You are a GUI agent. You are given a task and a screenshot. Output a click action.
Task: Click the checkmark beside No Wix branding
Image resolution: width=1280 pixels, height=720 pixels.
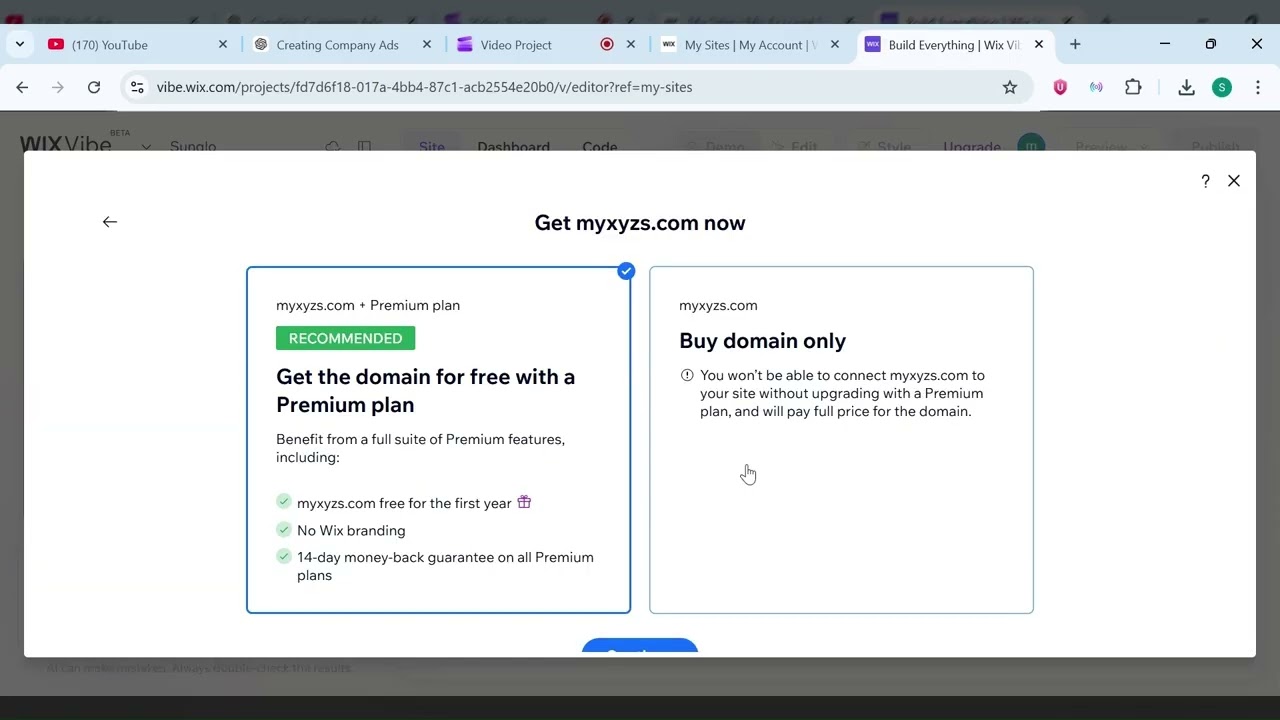284,529
